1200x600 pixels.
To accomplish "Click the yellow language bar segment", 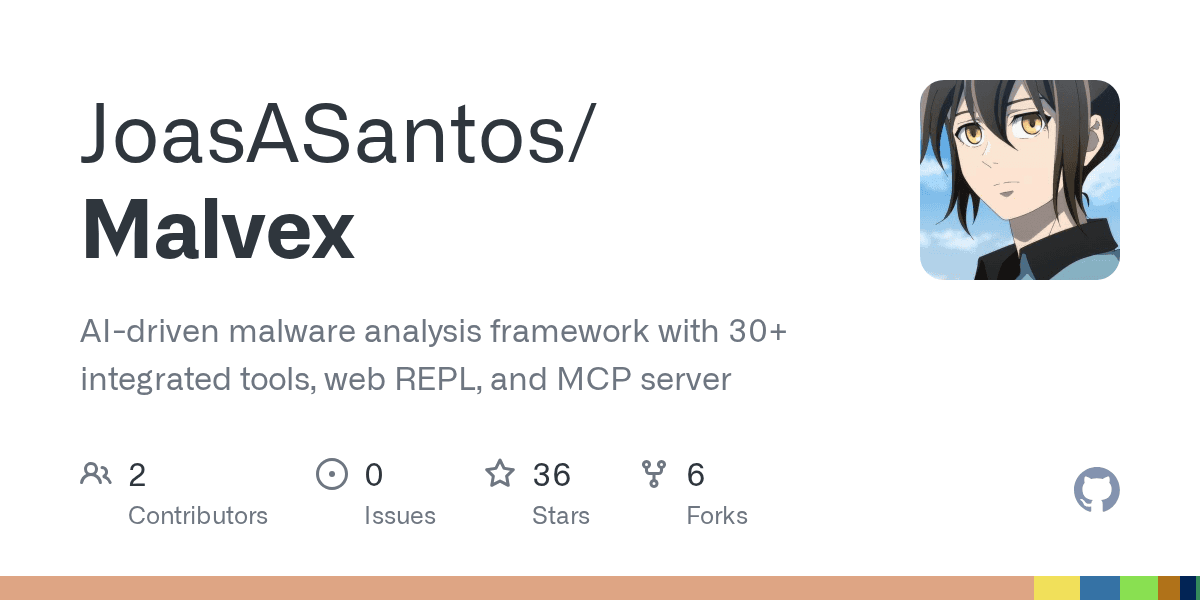I will pos(1057,588).
